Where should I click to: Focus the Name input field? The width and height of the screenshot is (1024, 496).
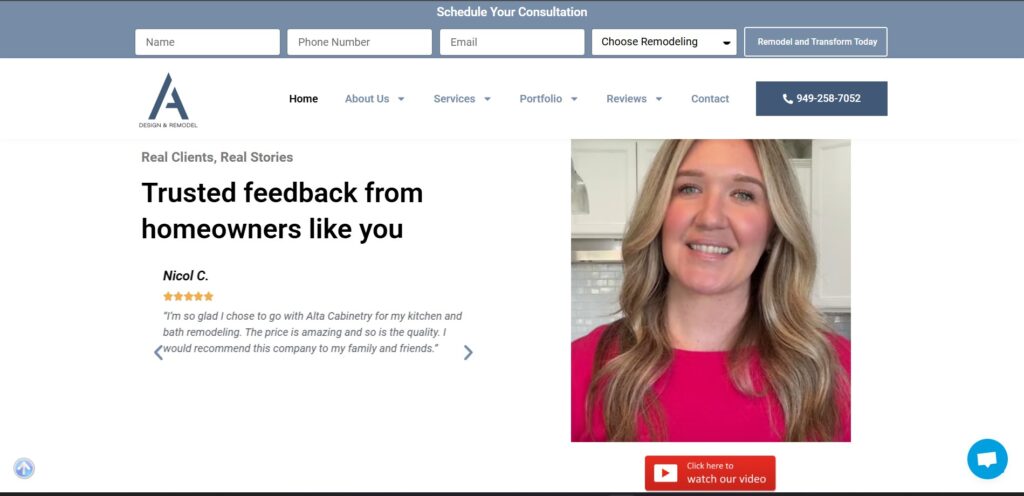207,42
